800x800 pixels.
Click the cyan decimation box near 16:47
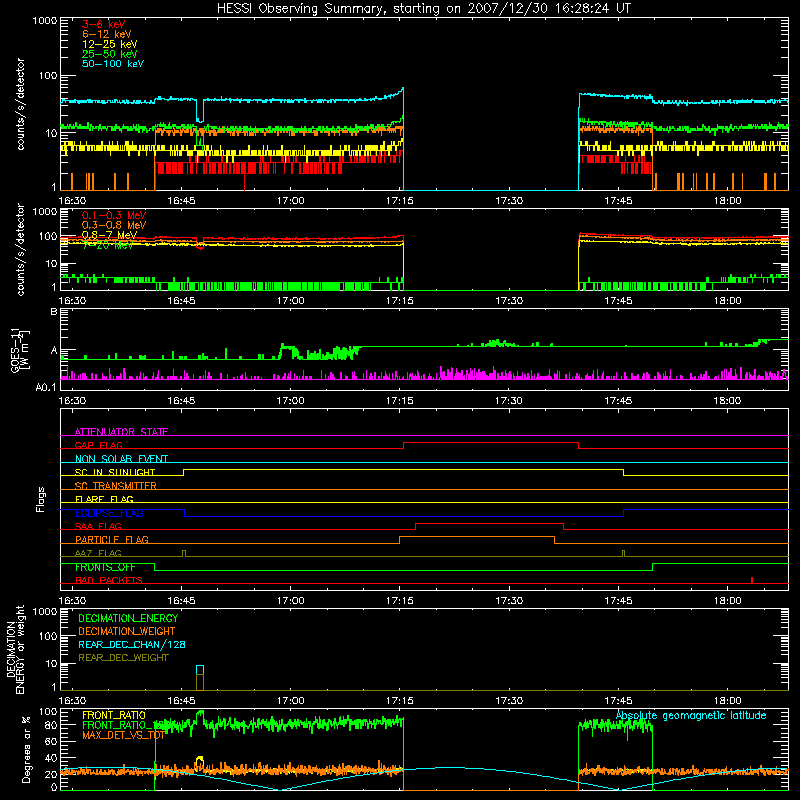click(199, 670)
